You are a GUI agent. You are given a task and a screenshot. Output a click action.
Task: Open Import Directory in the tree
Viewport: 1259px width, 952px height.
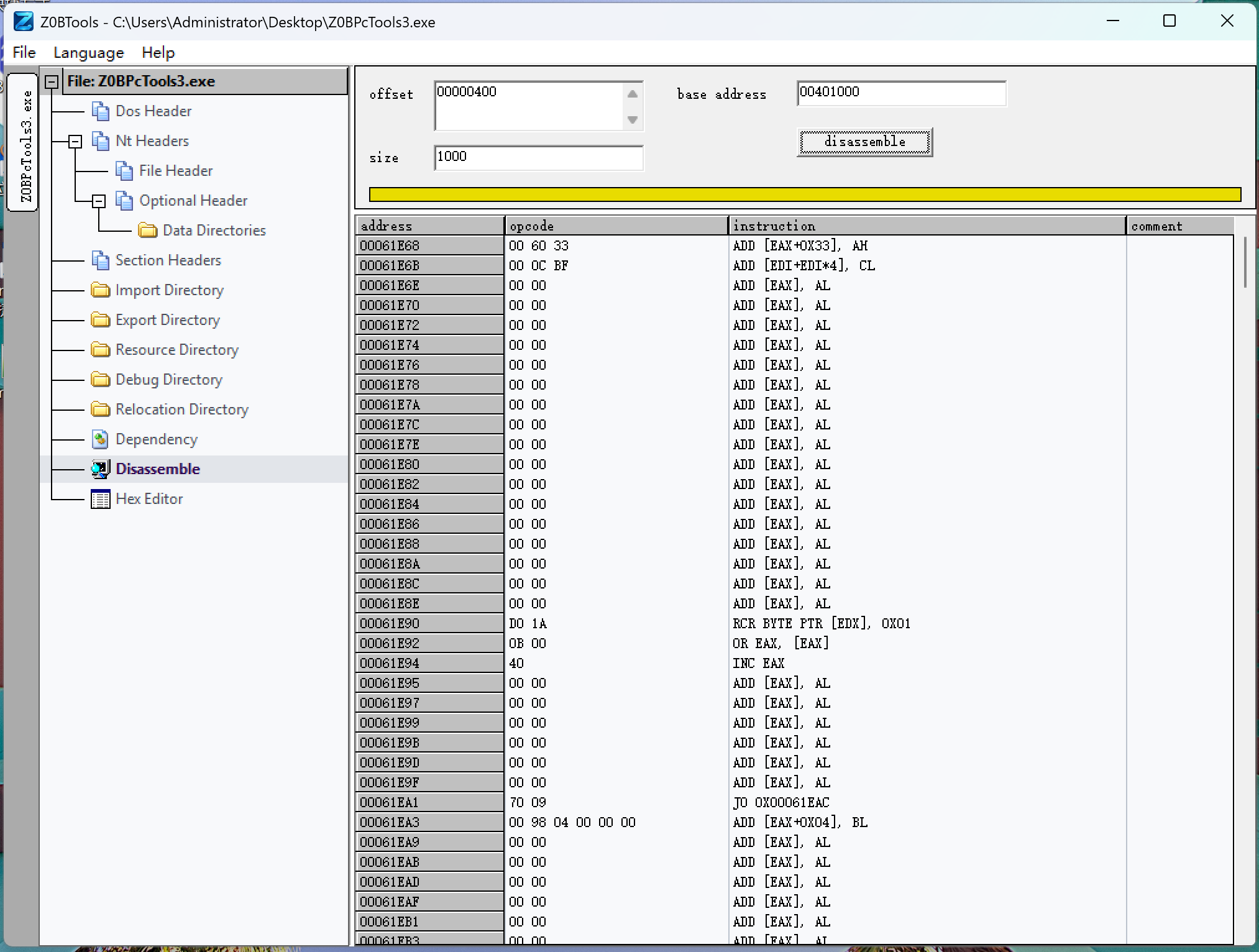click(x=170, y=290)
